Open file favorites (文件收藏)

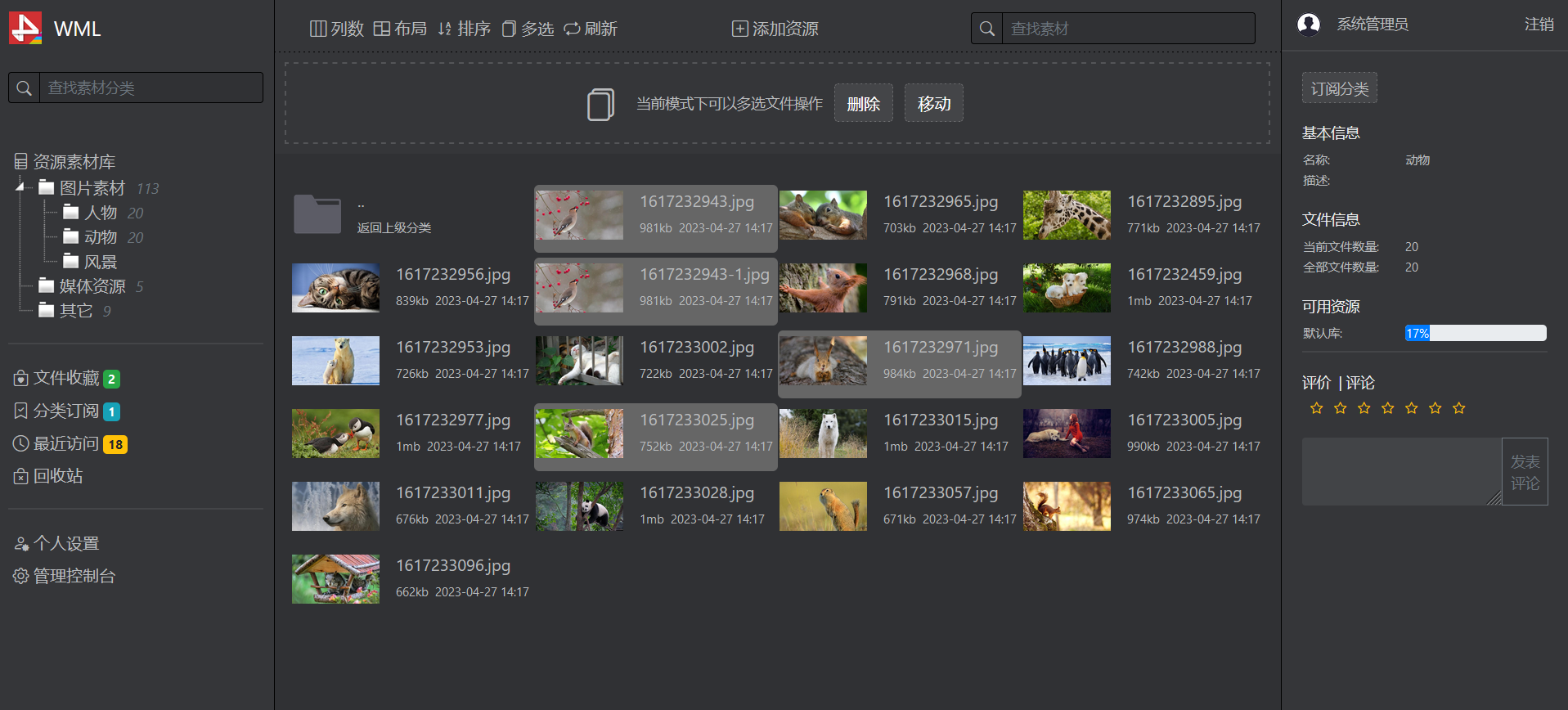coord(65,378)
